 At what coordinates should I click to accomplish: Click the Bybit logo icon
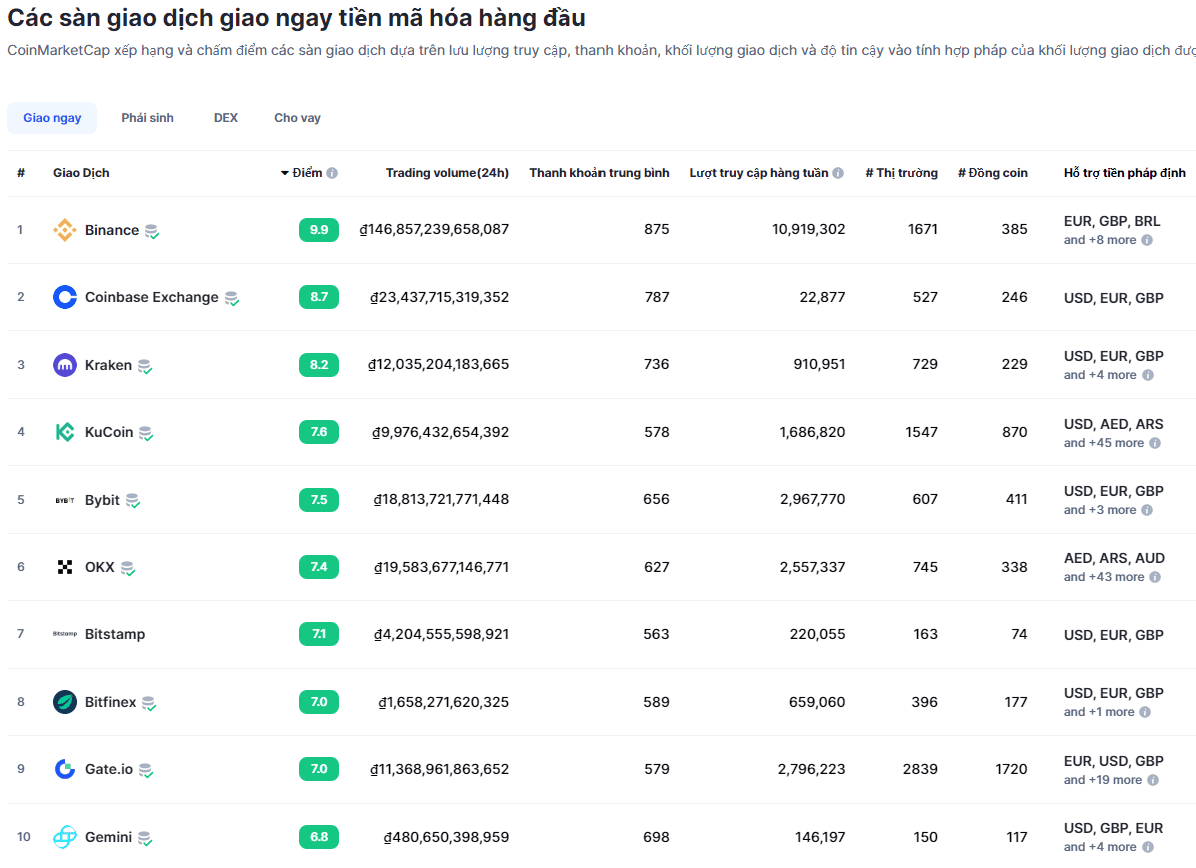pyautogui.click(x=65, y=500)
